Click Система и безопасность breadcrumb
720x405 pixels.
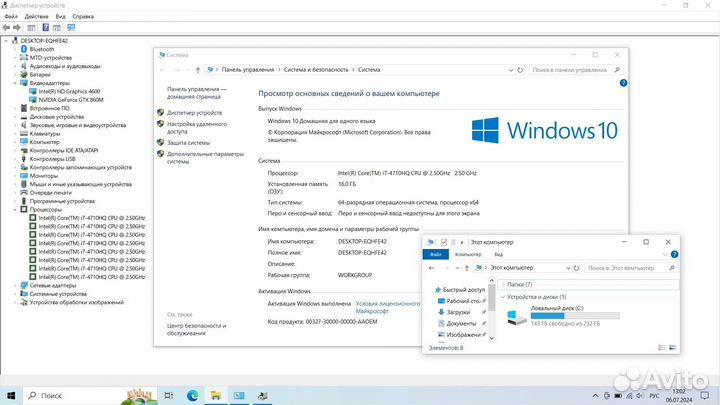click(316, 70)
